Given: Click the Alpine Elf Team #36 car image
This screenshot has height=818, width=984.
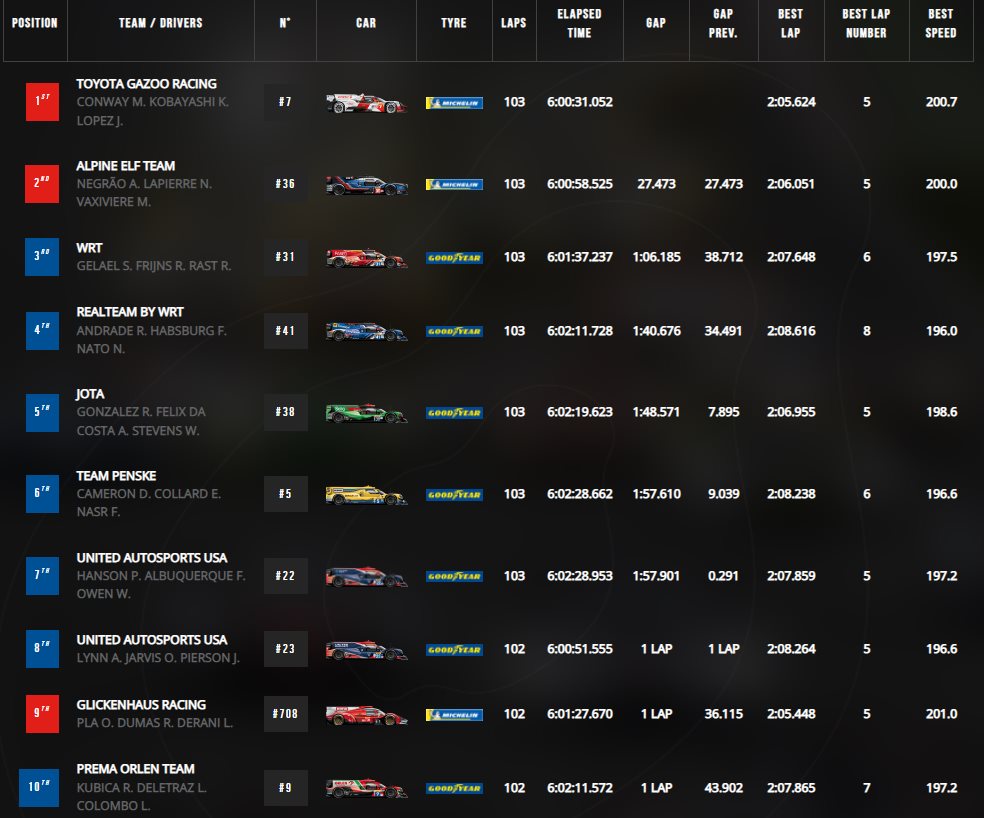Looking at the screenshot, I should coord(366,185).
